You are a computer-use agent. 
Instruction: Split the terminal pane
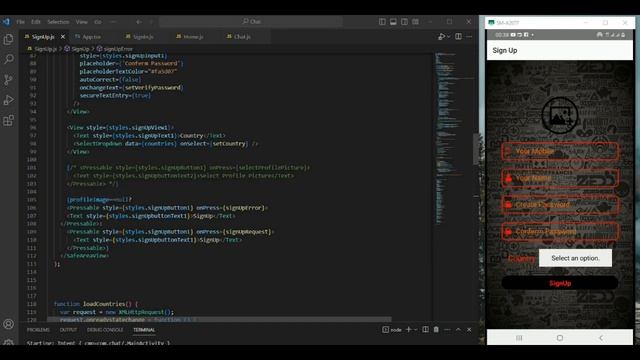[x=425, y=330]
